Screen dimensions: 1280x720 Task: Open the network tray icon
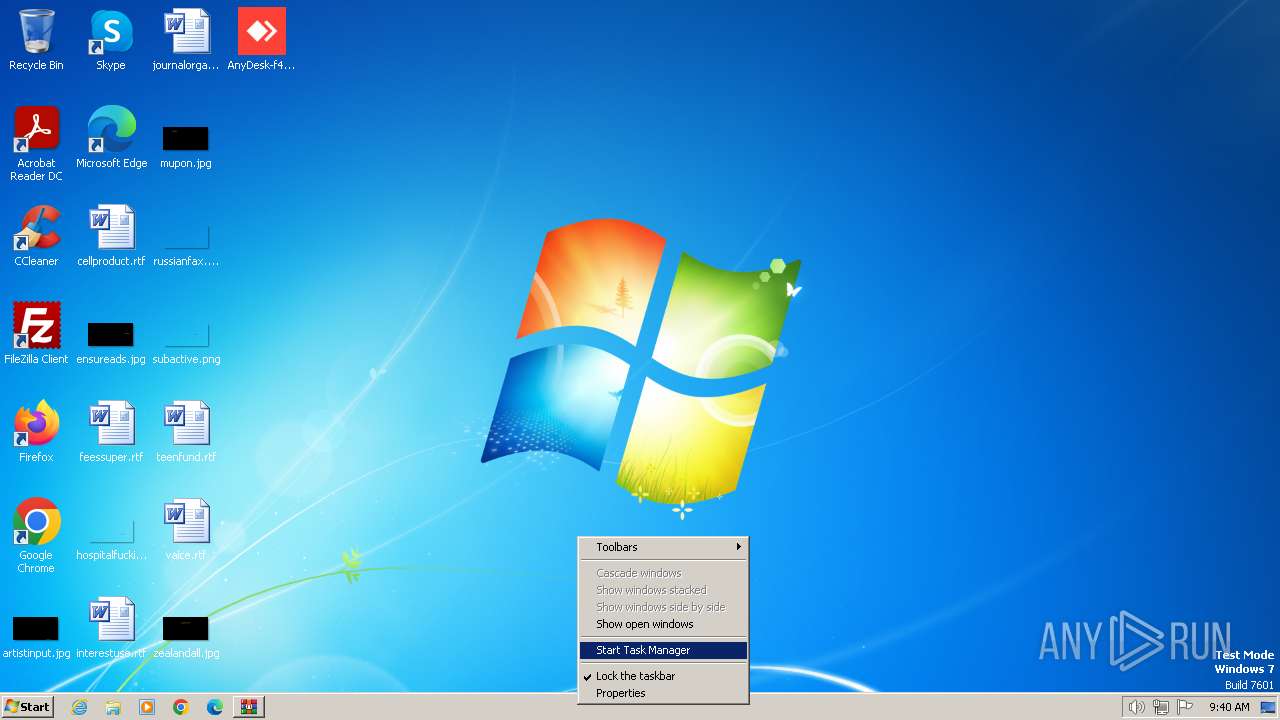(1161, 707)
